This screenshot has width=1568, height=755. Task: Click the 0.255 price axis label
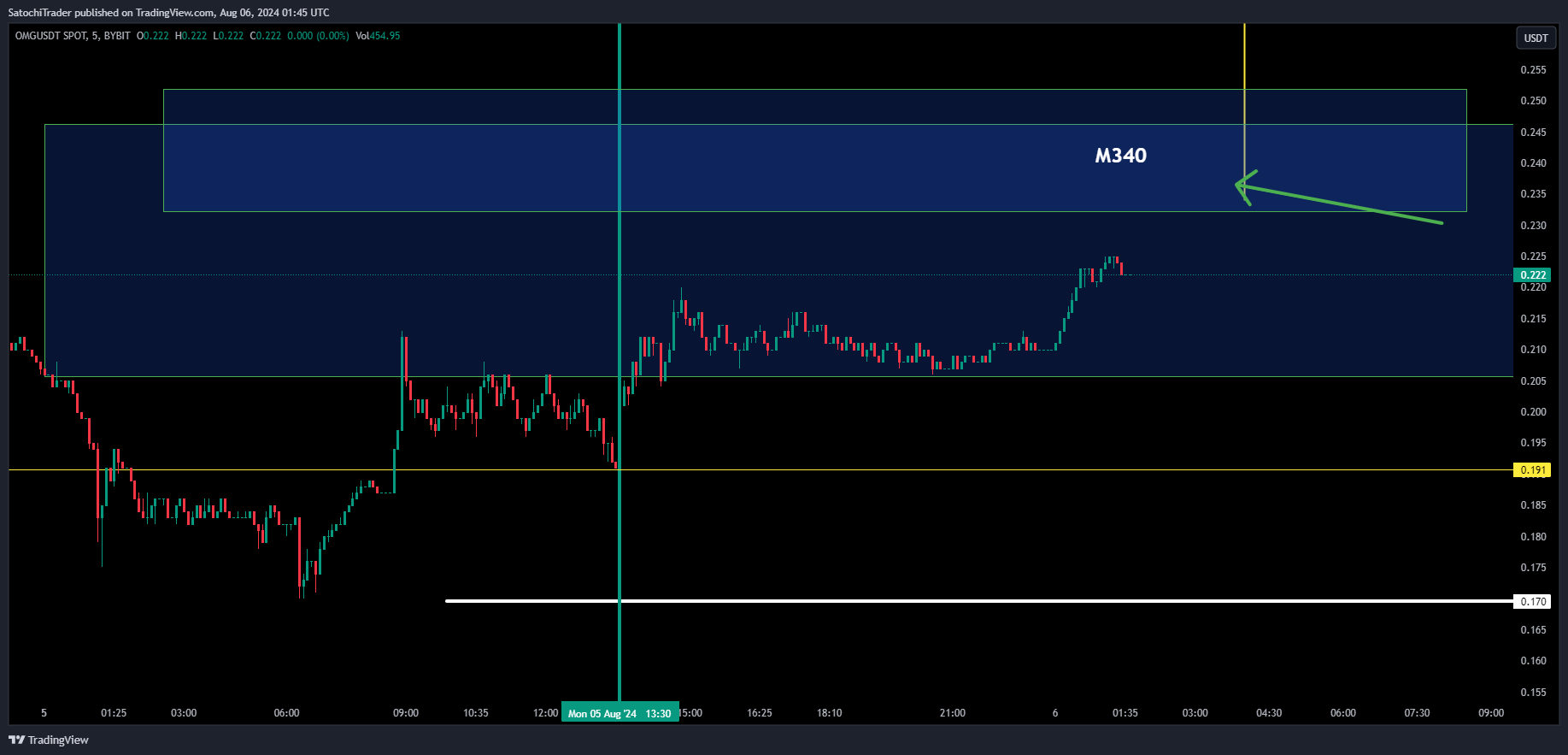pyautogui.click(x=1533, y=70)
